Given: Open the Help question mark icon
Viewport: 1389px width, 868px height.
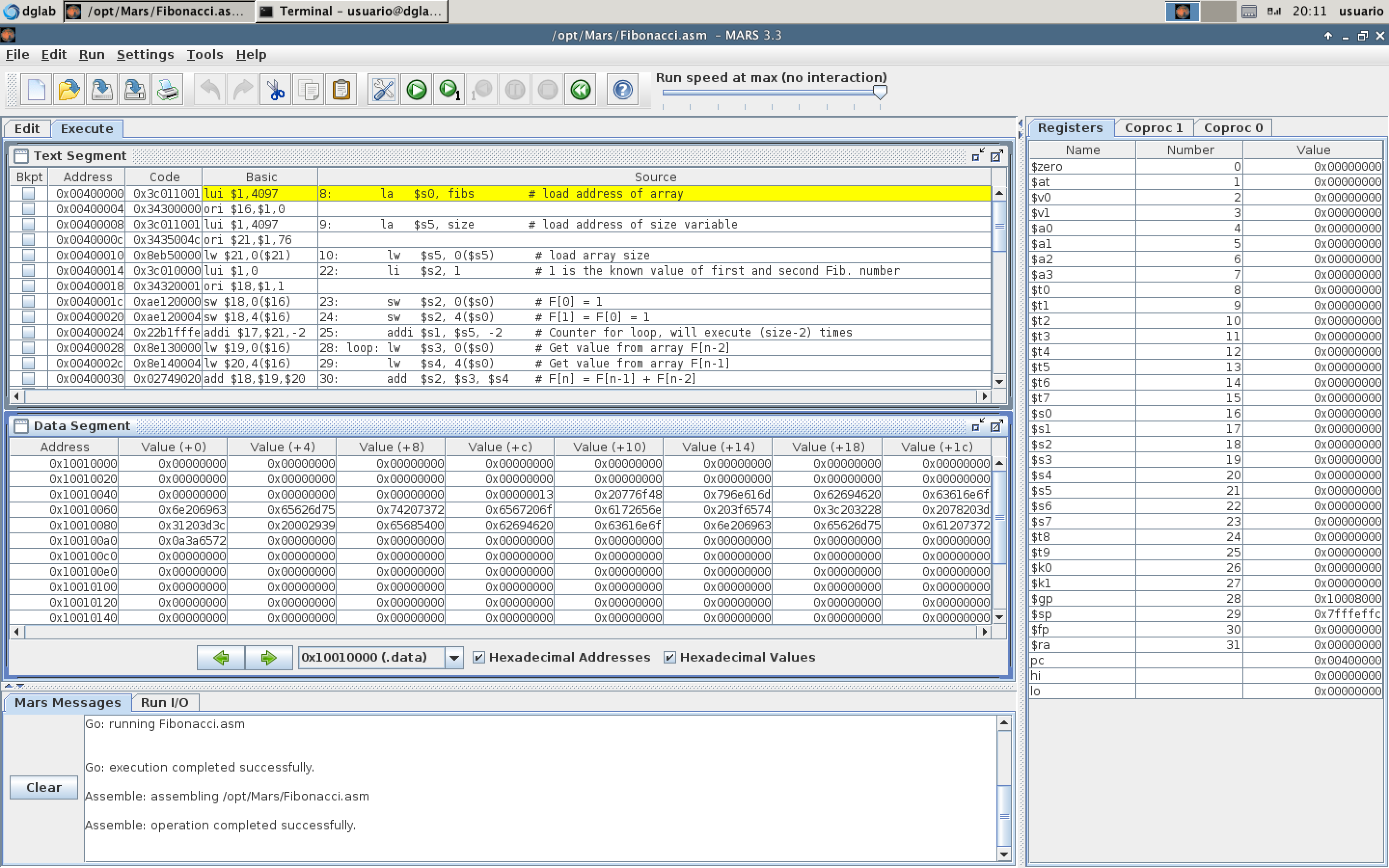Looking at the screenshot, I should [x=622, y=90].
